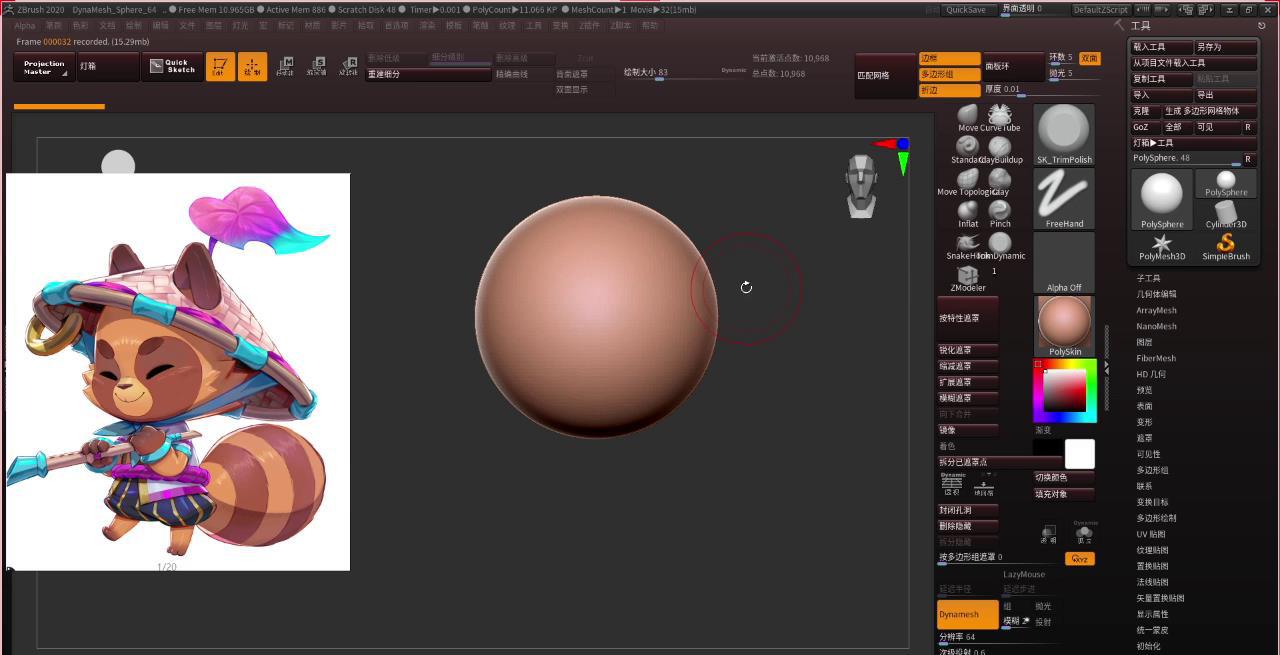Screen dimensions: 1280x655
Task: Toggle Draw mode button
Action: click(252, 67)
